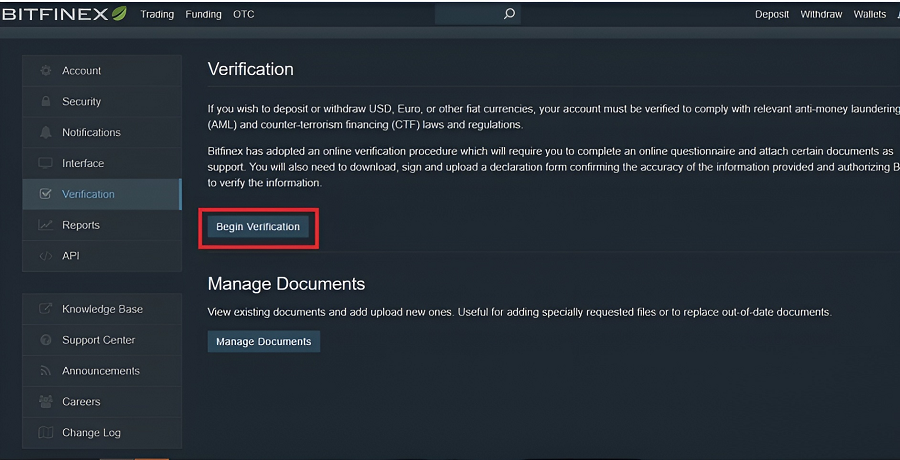
Task: Click the Account gear icon
Action: click(45, 71)
